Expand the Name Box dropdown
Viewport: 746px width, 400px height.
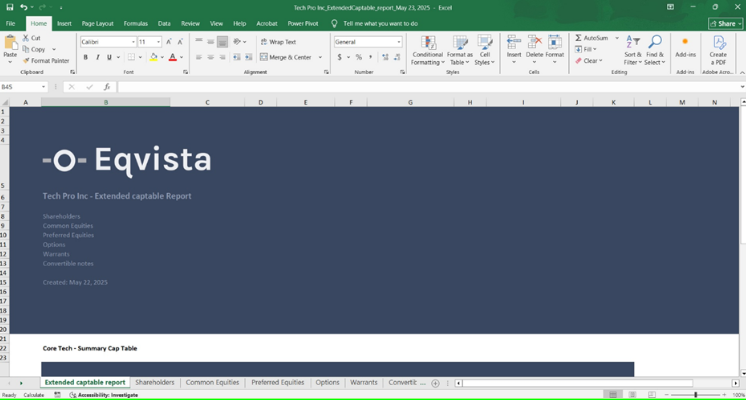44,87
